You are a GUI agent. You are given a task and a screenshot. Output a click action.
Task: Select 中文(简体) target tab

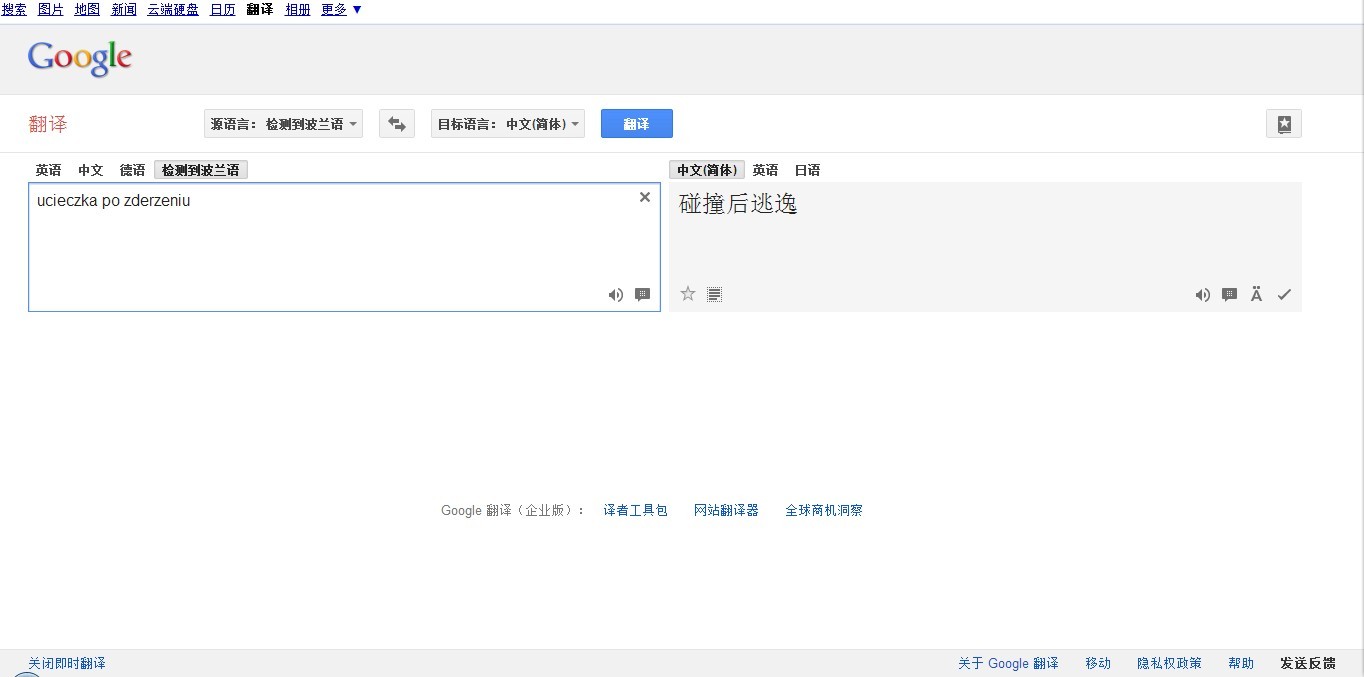(707, 170)
